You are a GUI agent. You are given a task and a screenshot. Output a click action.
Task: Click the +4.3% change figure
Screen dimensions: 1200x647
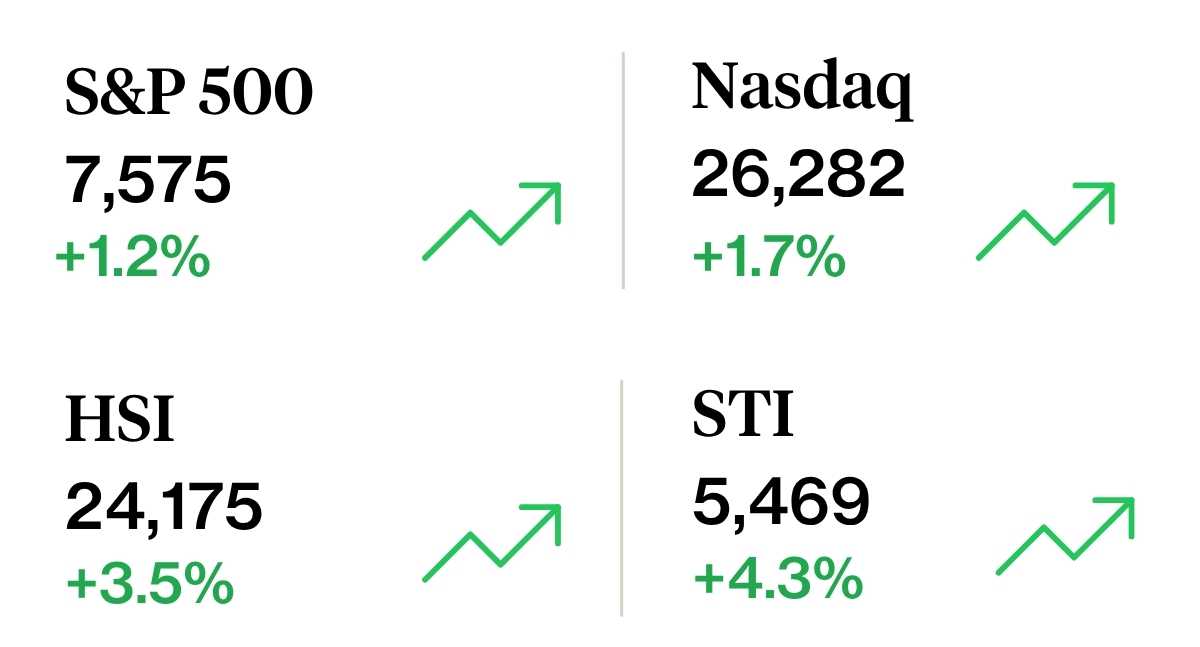777,579
